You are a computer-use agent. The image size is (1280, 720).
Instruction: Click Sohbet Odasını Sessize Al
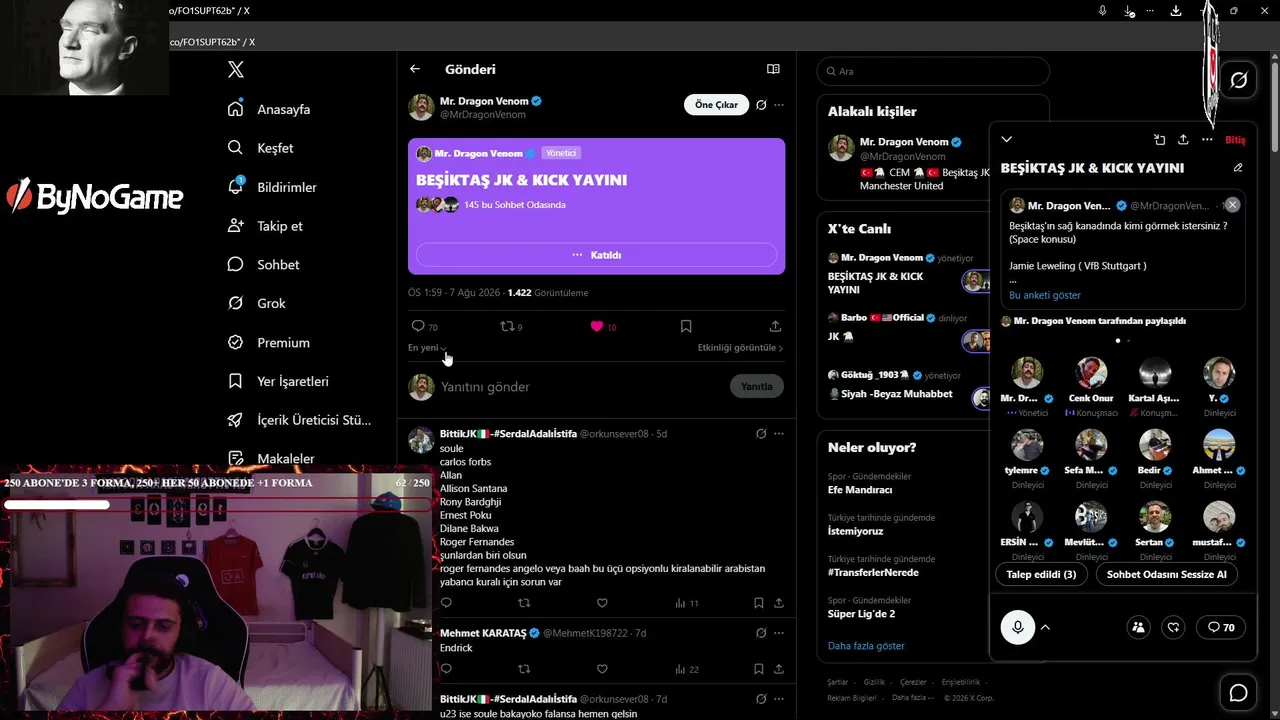click(x=1166, y=574)
